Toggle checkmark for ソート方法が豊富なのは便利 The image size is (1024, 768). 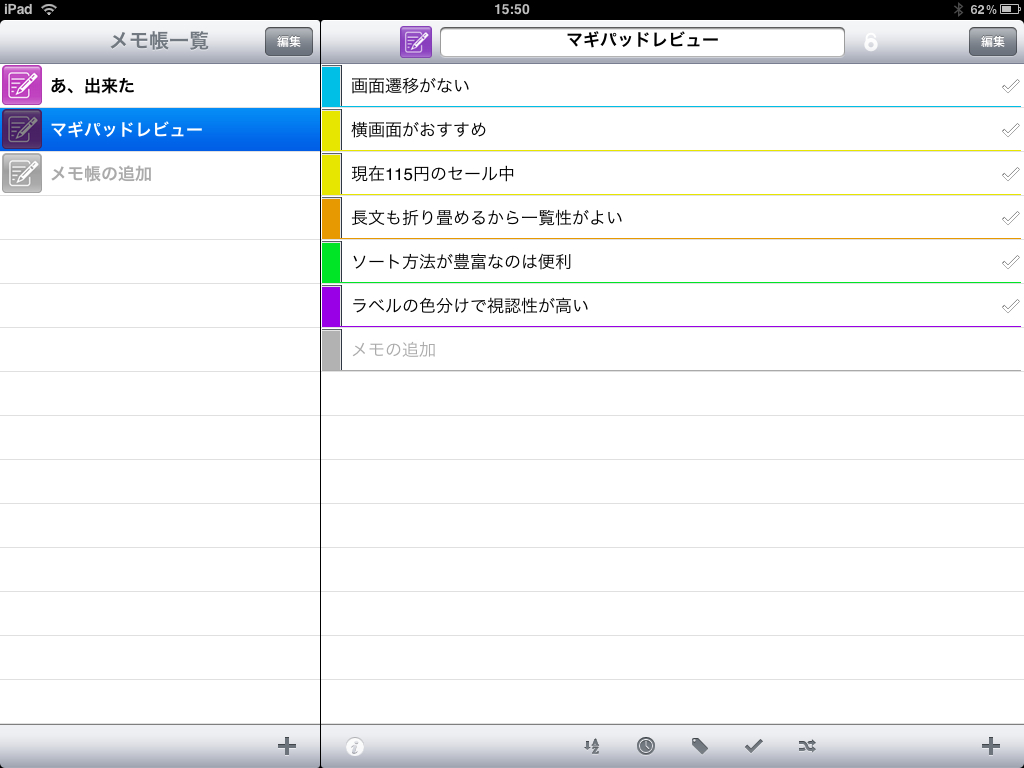click(x=1010, y=262)
